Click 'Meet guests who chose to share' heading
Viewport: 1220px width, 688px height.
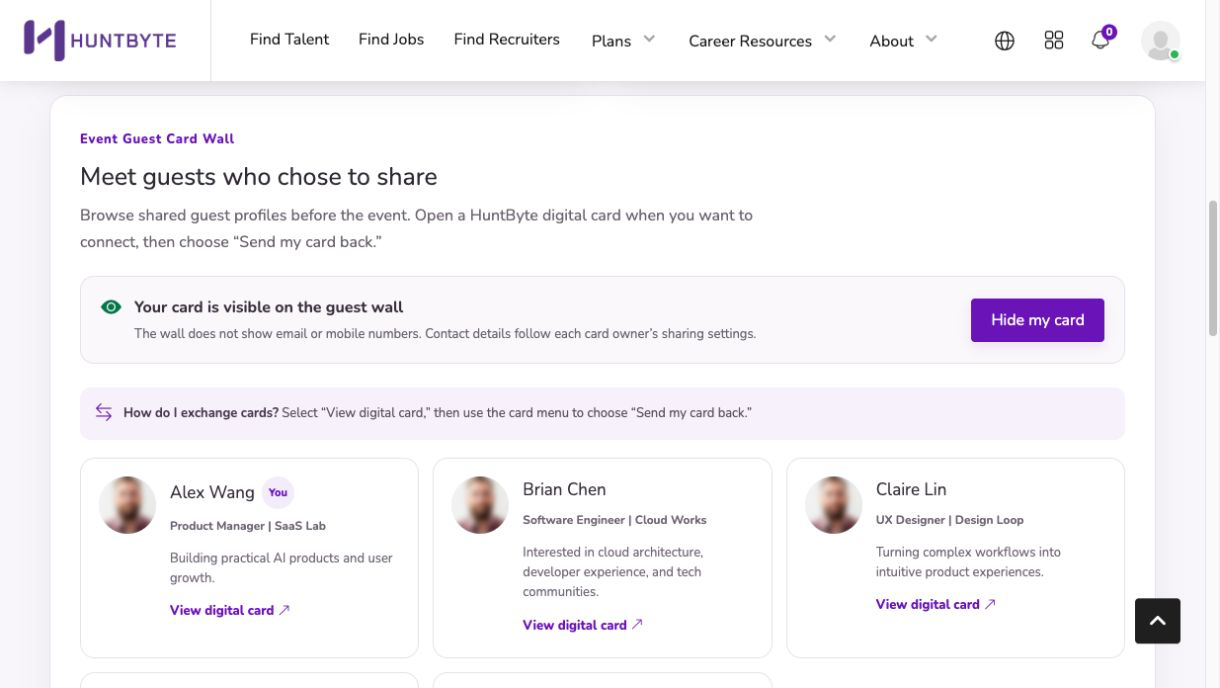coord(258,177)
